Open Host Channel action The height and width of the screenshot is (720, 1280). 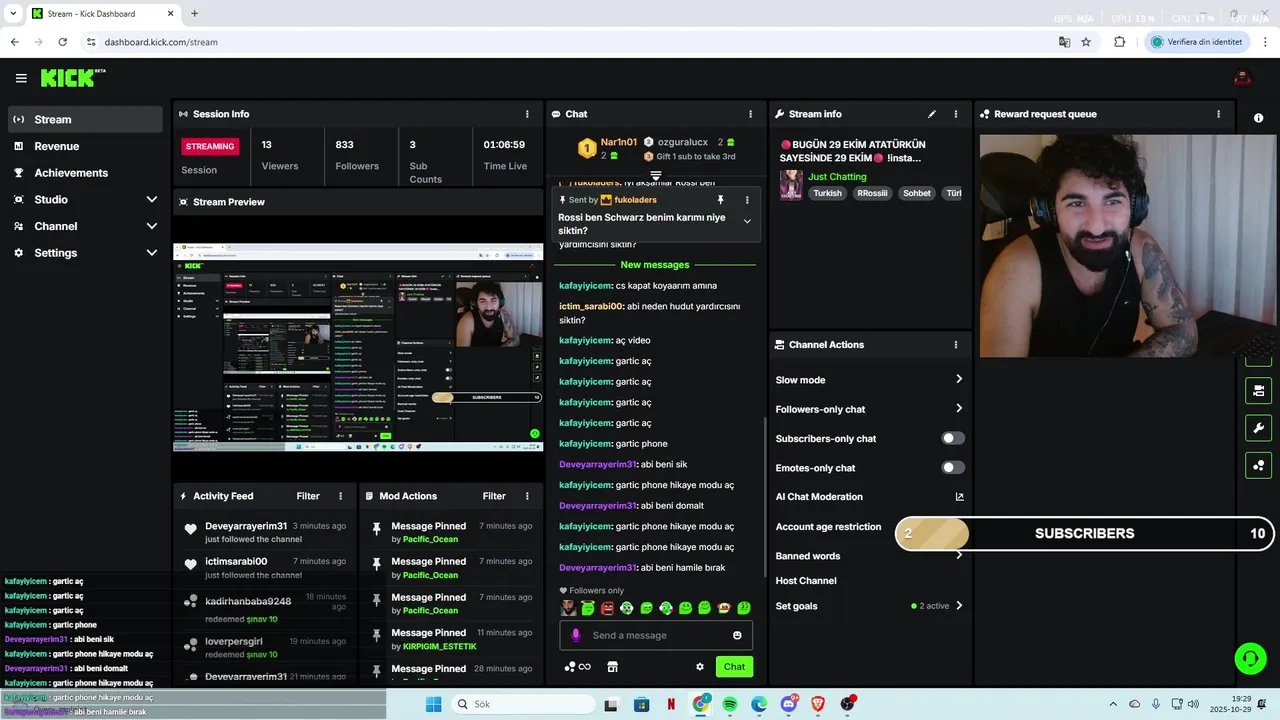[x=806, y=580]
